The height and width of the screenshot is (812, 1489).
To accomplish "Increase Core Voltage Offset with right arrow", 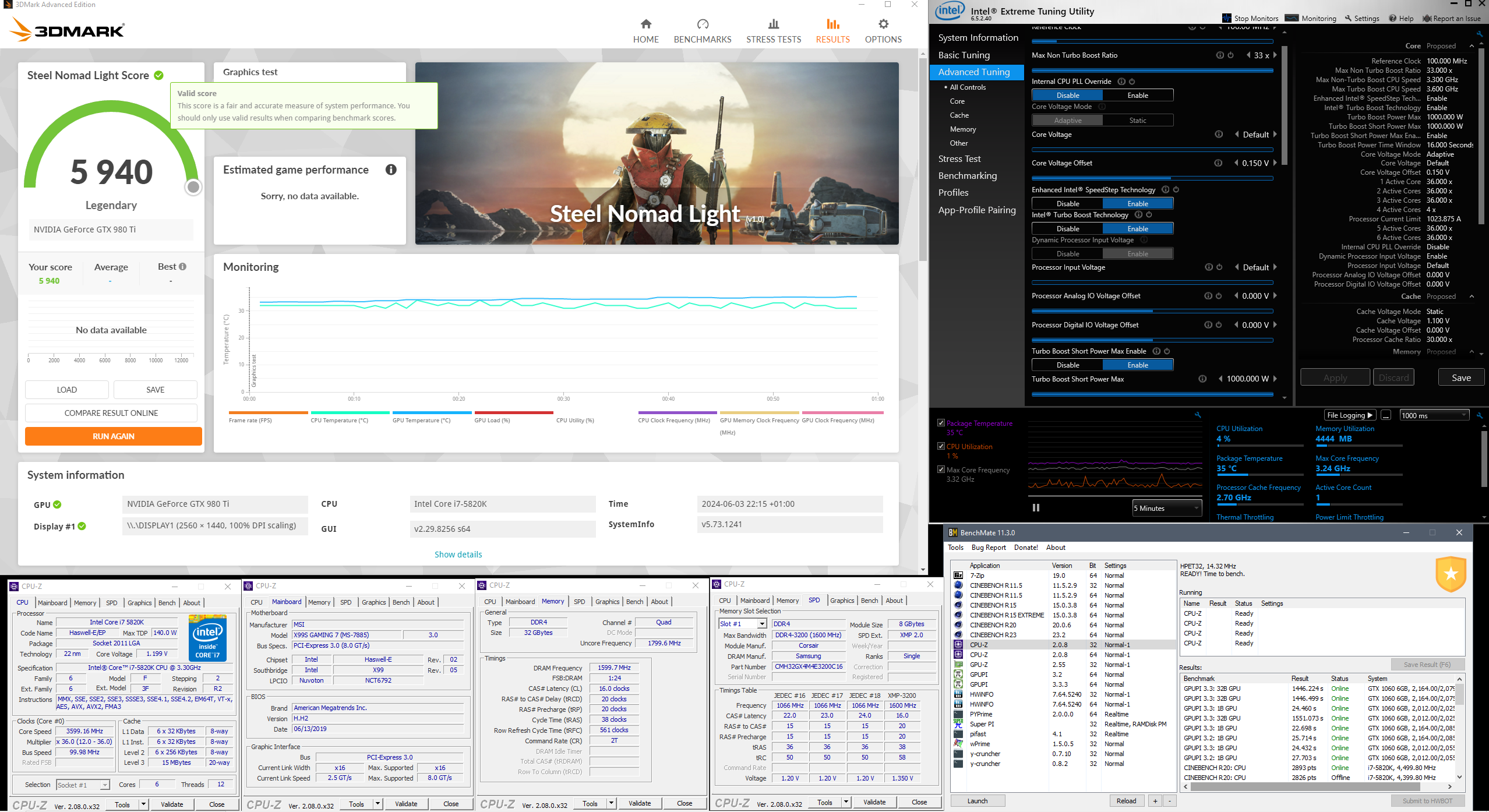I will [x=1275, y=163].
